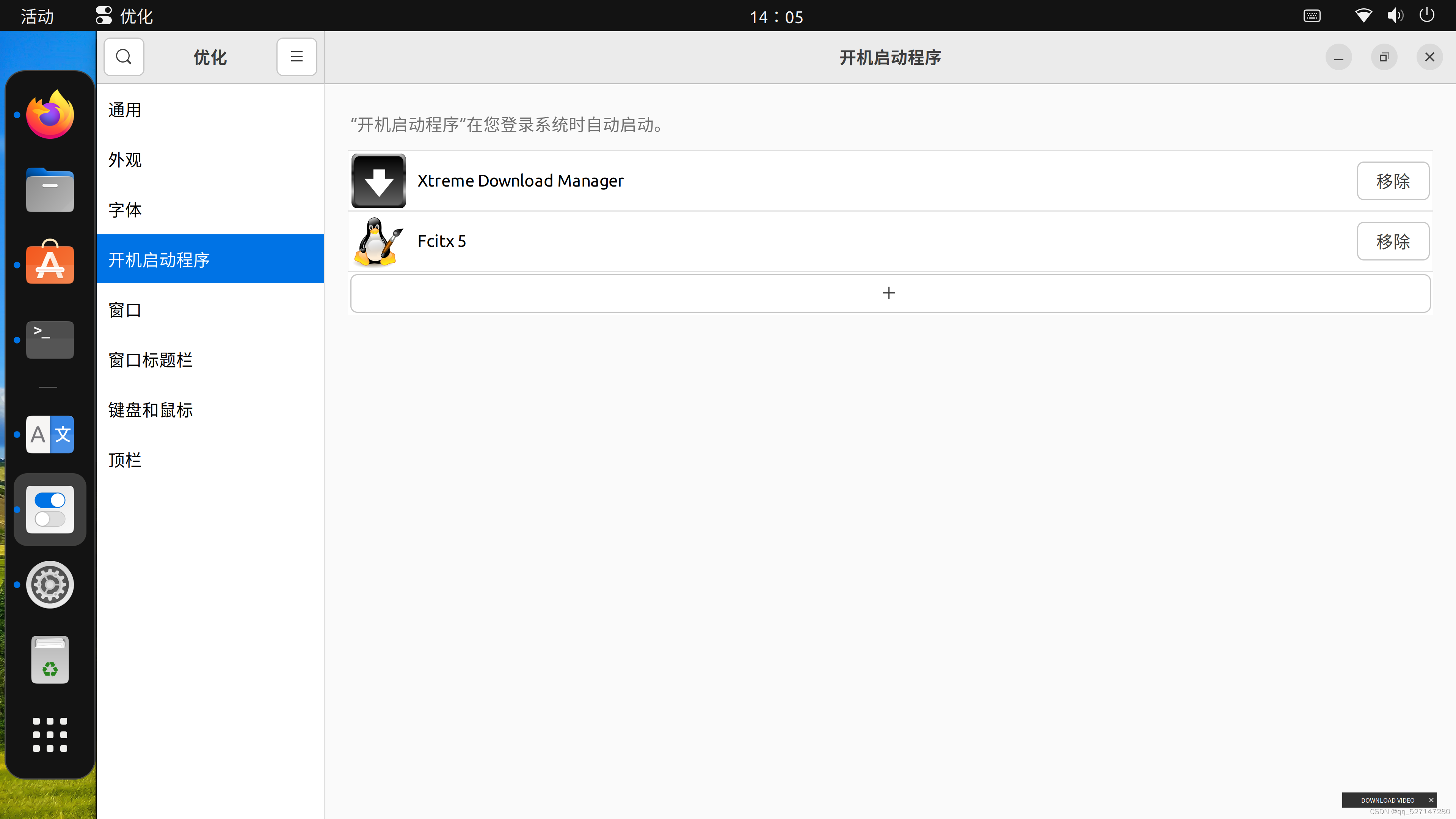
Task: Click the search icon in Tweaks header
Action: [x=124, y=57]
